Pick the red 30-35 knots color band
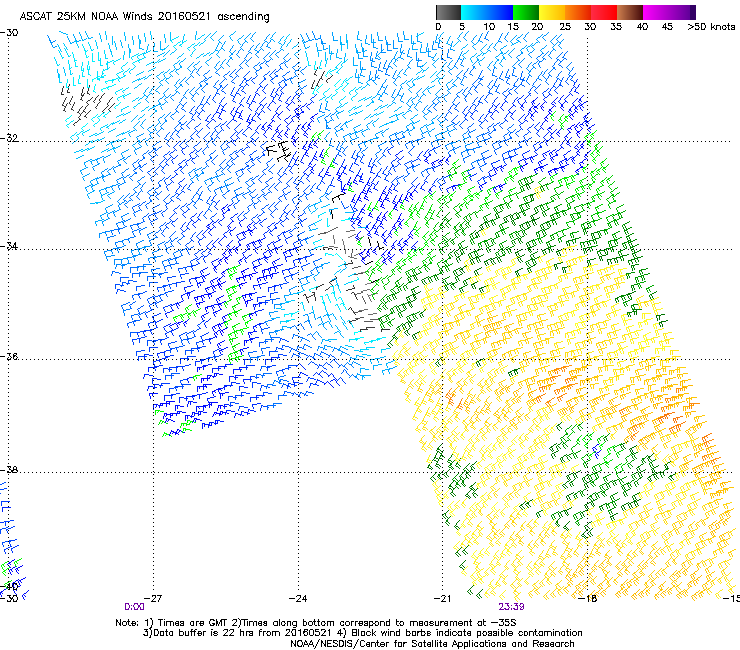Screen dimensions: 740x650 (x=604, y=12)
